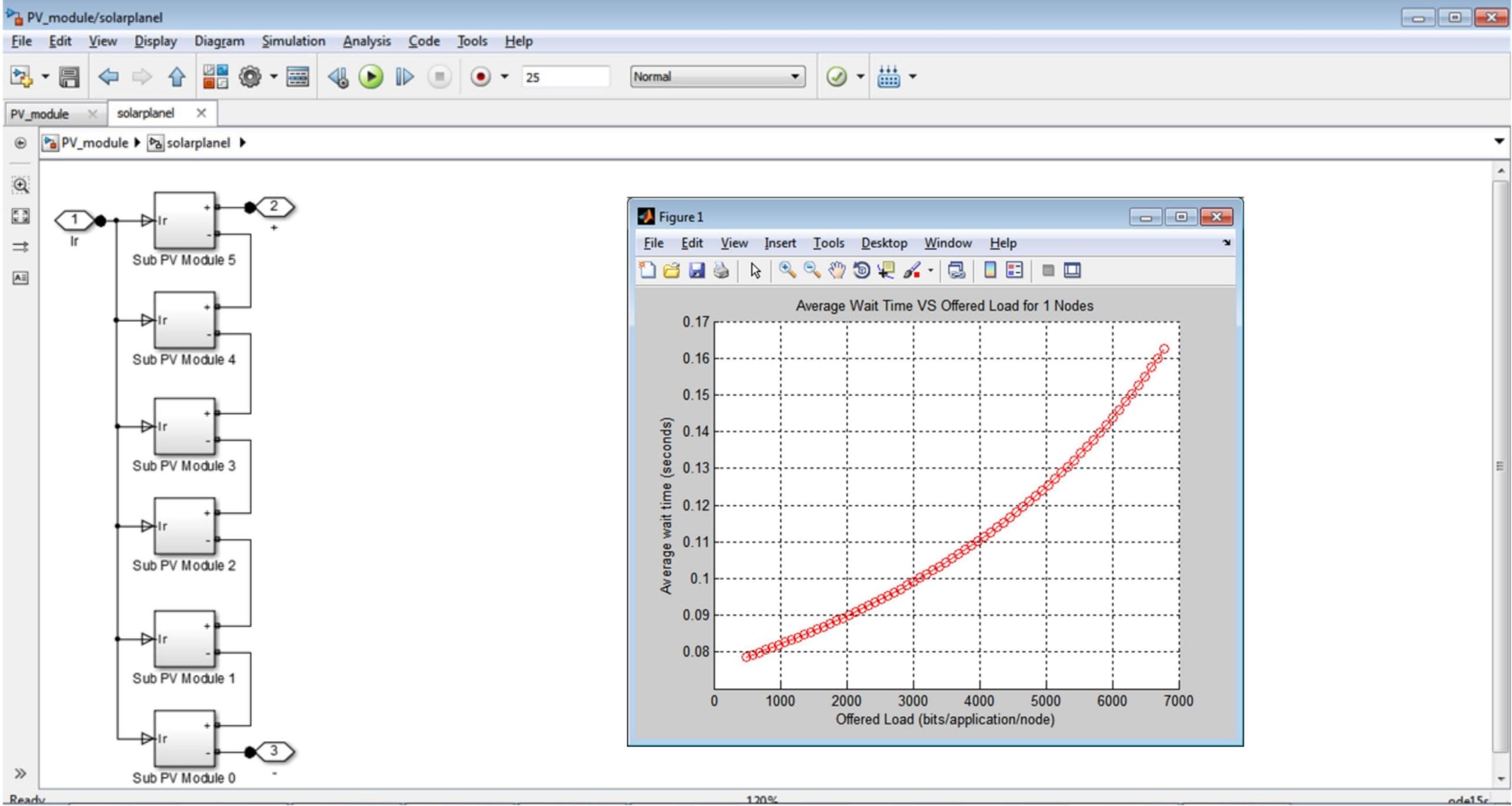Select the output port 2 connector

pyautogui.click(x=274, y=207)
